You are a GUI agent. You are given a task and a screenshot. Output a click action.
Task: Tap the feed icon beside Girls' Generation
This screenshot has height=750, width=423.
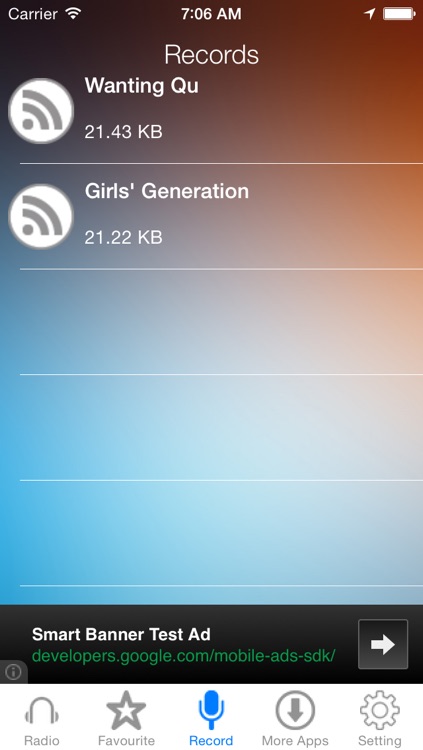41,217
